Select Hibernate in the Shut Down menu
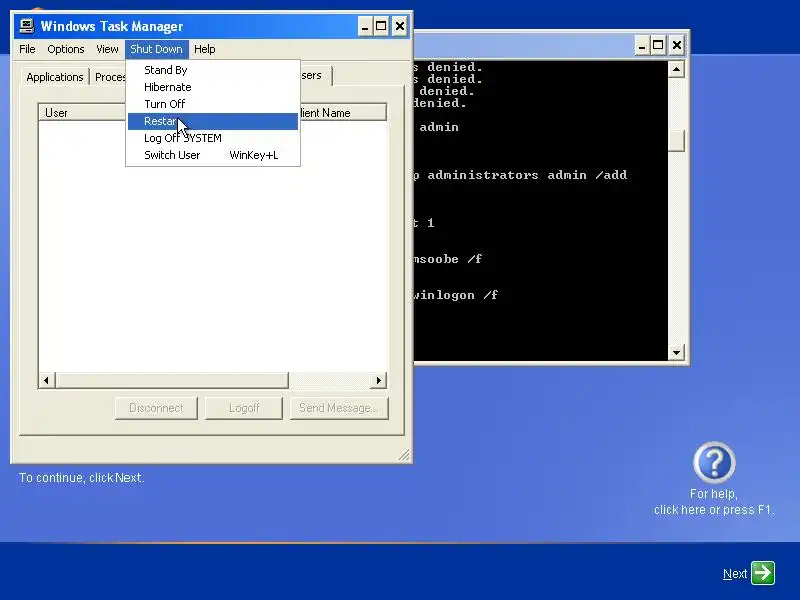 click(213, 87)
